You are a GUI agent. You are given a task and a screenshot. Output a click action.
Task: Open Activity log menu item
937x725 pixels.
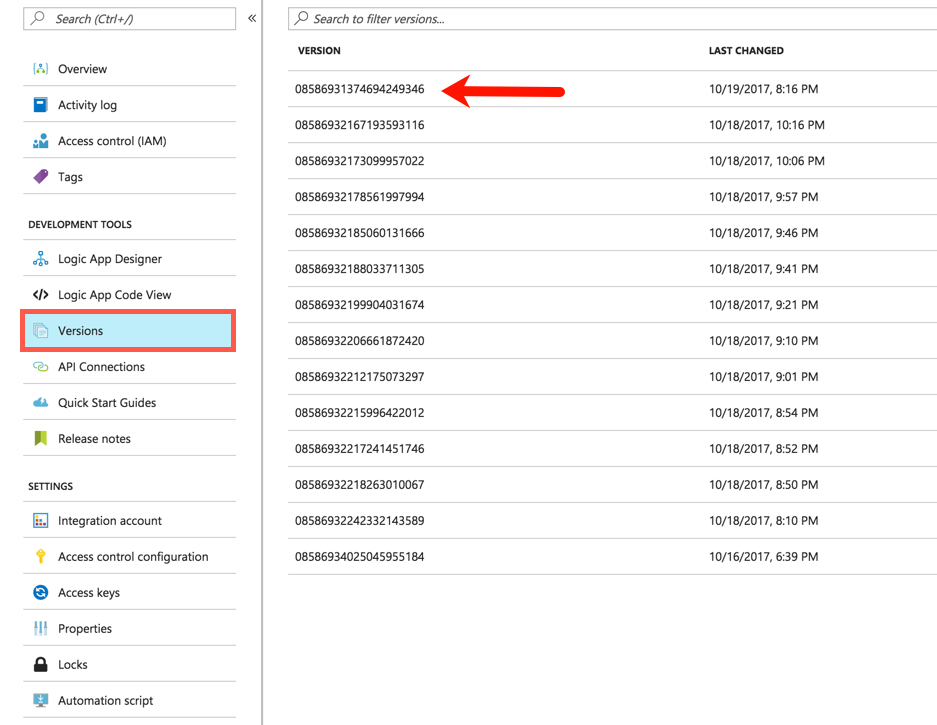[x=129, y=105]
